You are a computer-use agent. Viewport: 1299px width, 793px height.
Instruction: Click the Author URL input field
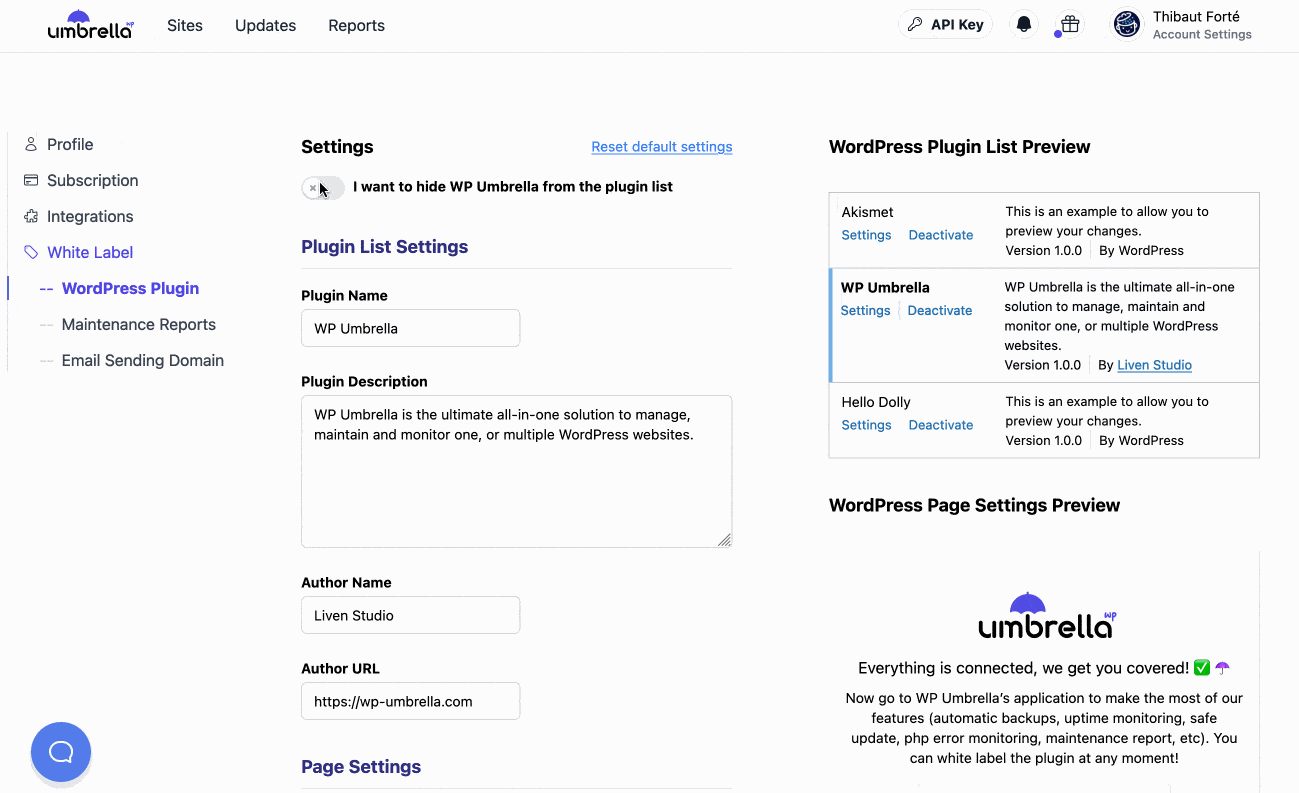coord(410,701)
